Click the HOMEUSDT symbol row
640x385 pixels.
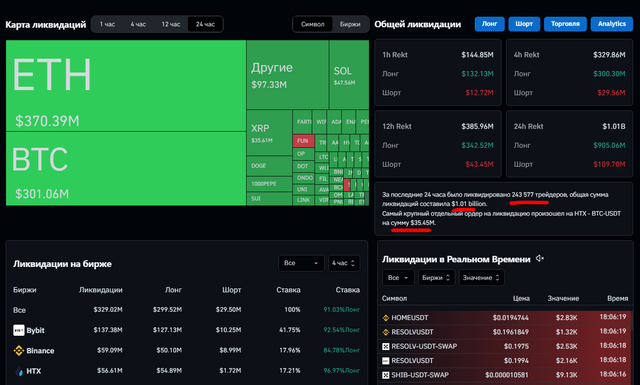505,318
